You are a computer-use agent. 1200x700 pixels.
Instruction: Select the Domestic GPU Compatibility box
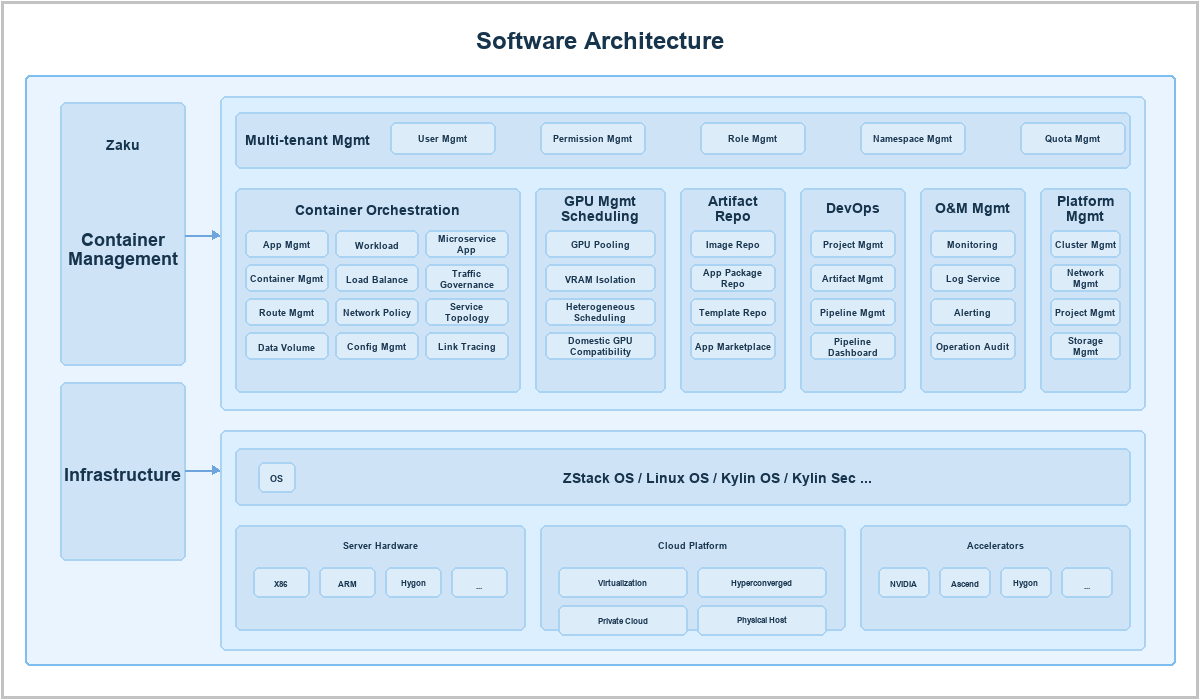click(x=600, y=347)
